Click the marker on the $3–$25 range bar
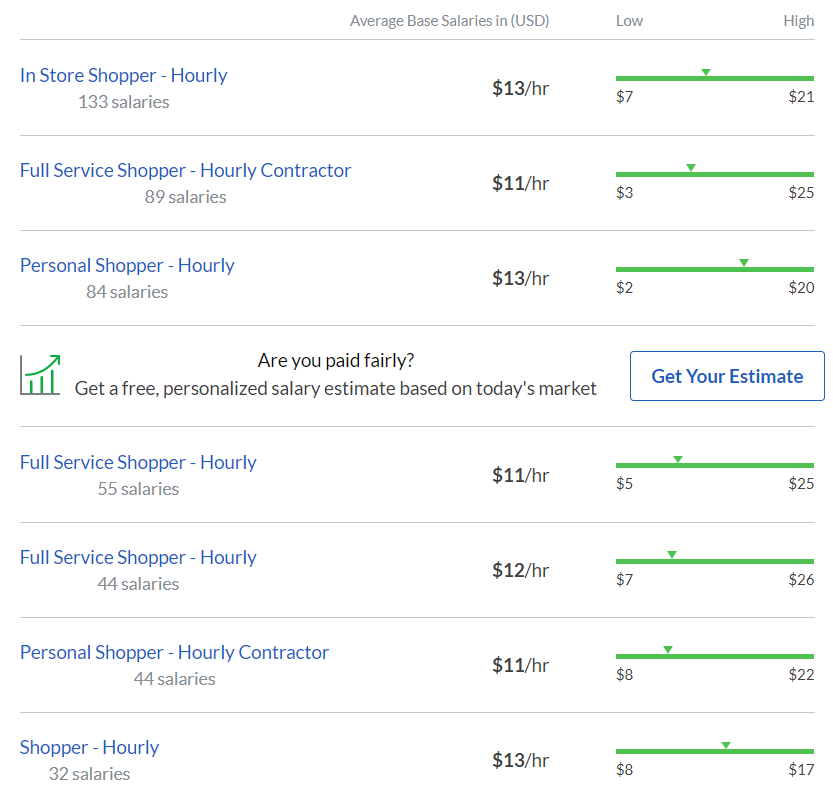The width and height of the screenshot is (833, 803). (x=691, y=167)
